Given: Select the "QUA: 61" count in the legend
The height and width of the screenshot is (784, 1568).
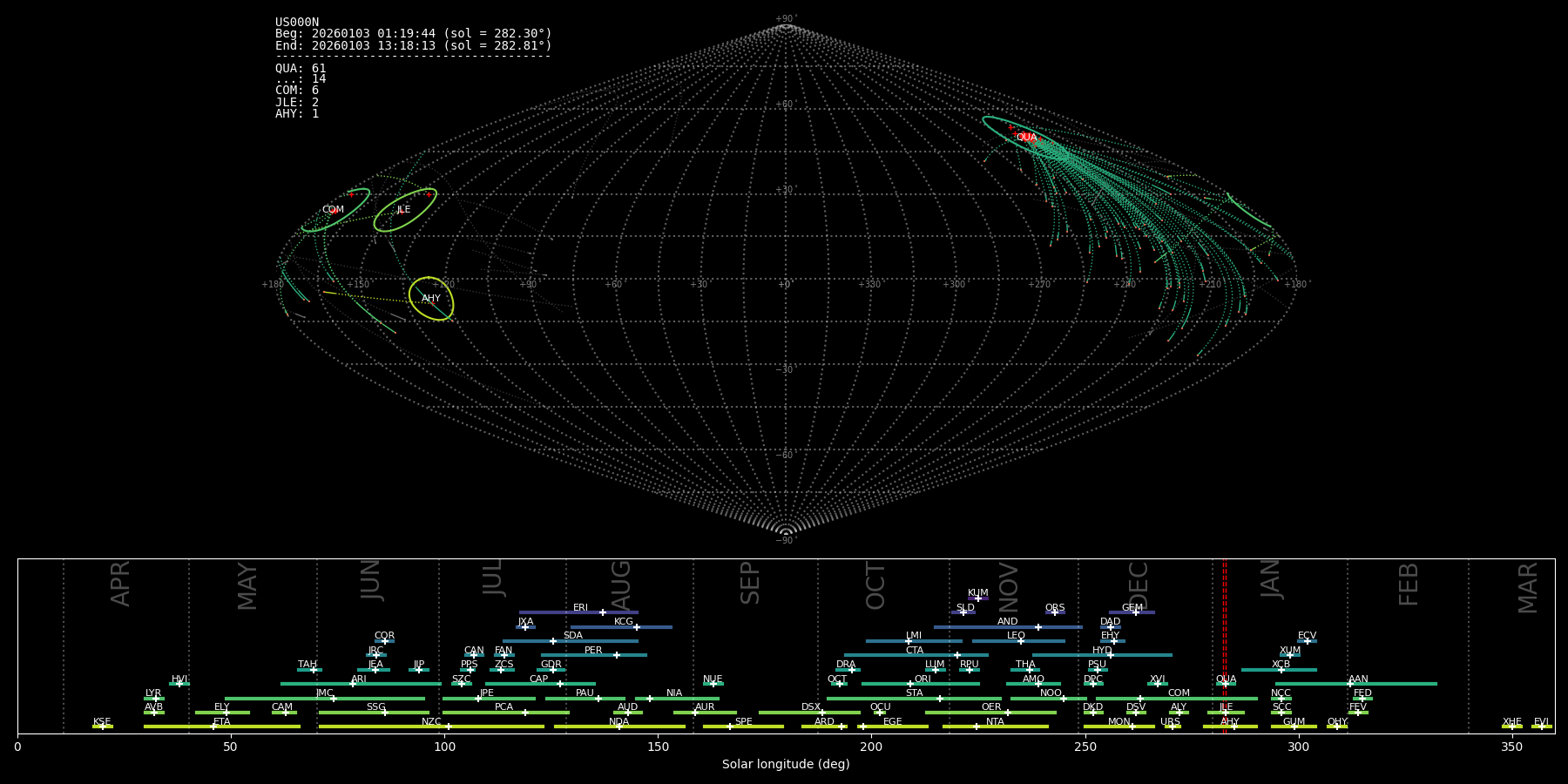Looking at the screenshot, I should pyautogui.click(x=301, y=69).
